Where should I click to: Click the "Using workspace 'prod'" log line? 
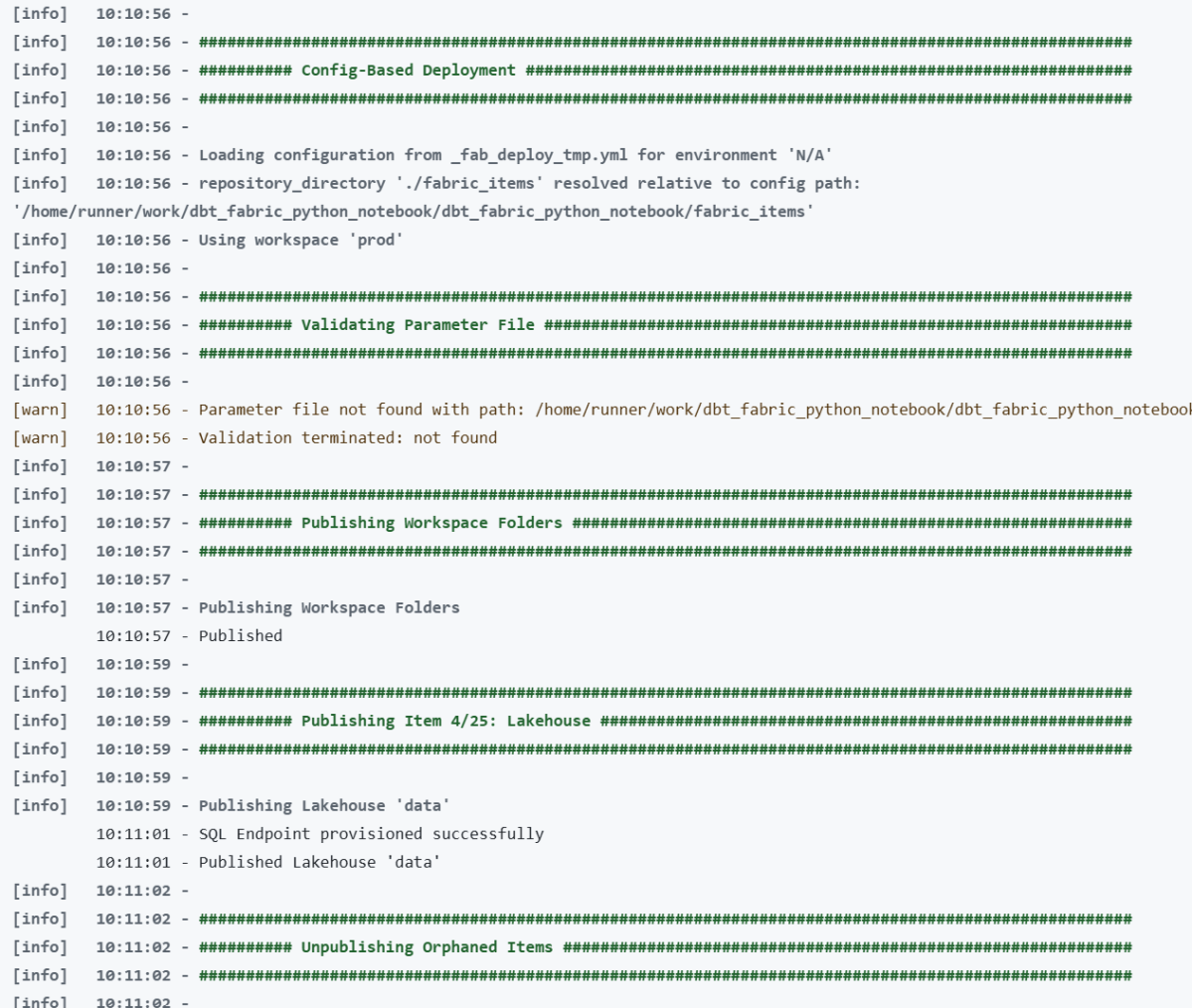coord(298,240)
